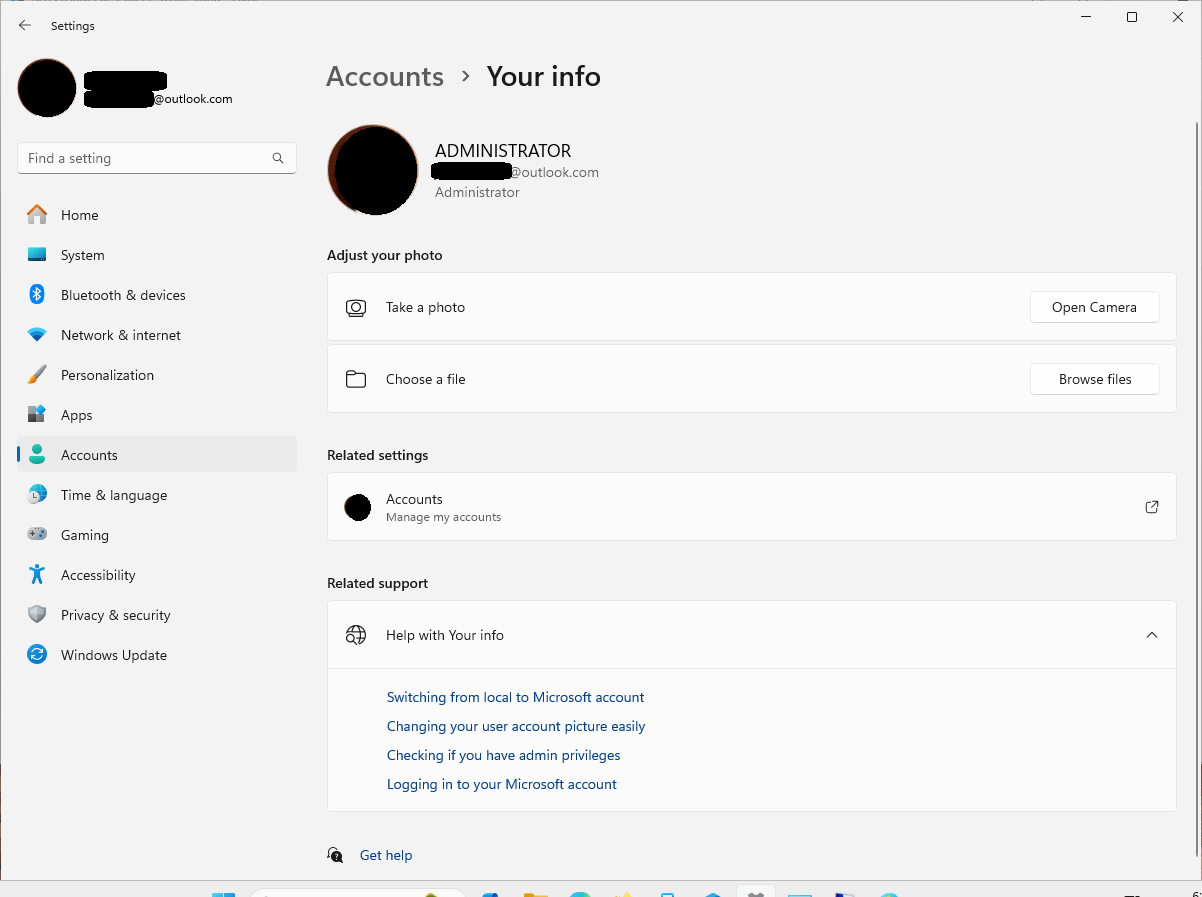Collapse the Help with Your info section
Image resolution: width=1202 pixels, height=897 pixels.
pos(1152,635)
